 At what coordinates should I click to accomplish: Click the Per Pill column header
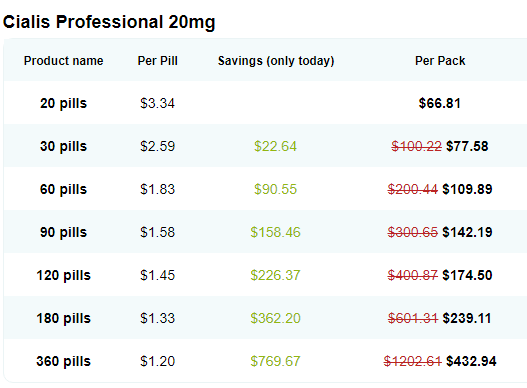tap(158, 61)
